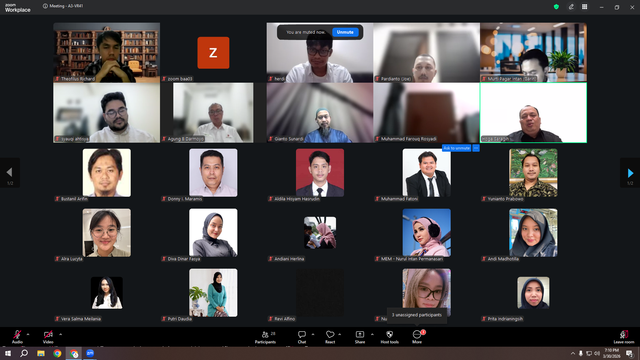Open Windows taskbar search
This screenshot has width=640, height=360.
(24, 353)
